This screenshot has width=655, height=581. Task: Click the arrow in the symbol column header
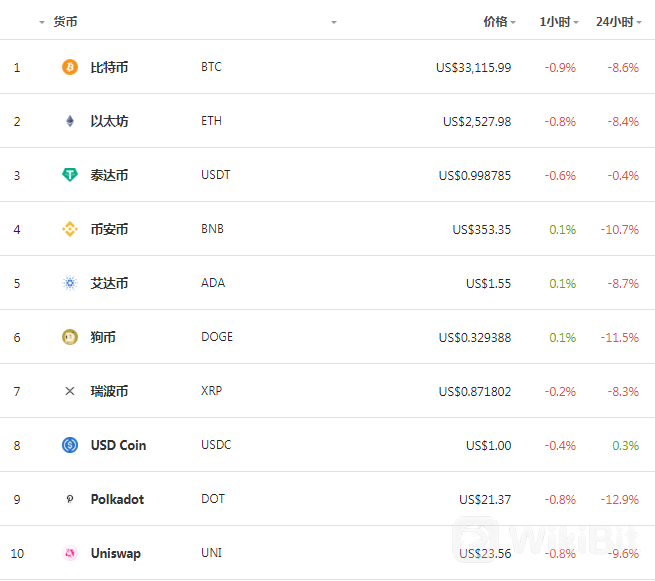click(334, 23)
